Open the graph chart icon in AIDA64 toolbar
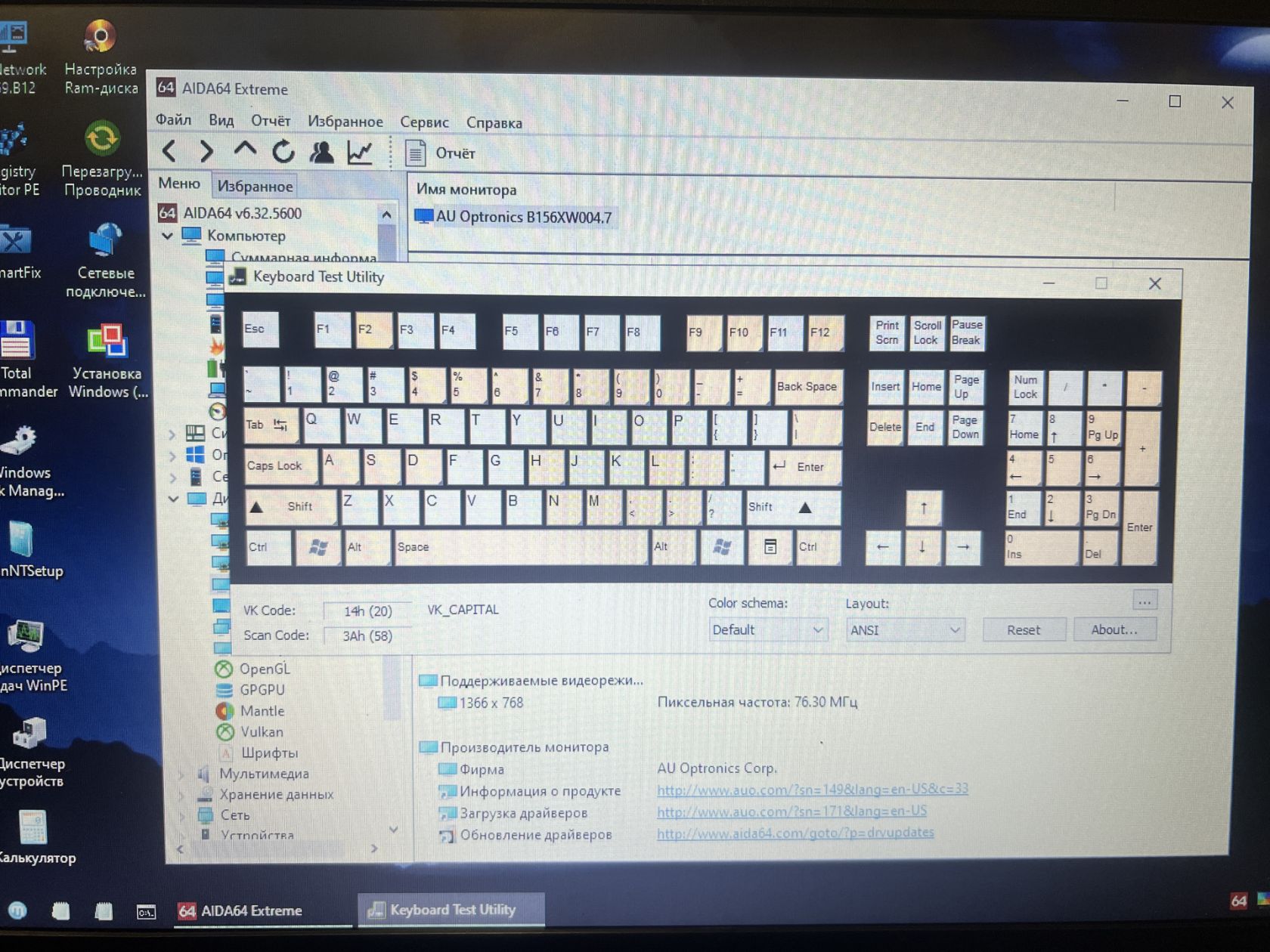Screen dimensions: 1270x952 click(360, 152)
